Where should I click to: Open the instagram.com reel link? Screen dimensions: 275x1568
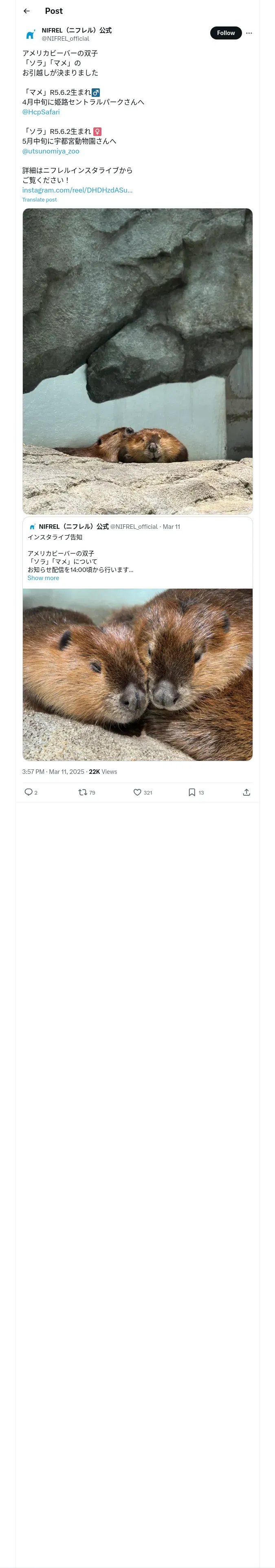click(x=77, y=190)
